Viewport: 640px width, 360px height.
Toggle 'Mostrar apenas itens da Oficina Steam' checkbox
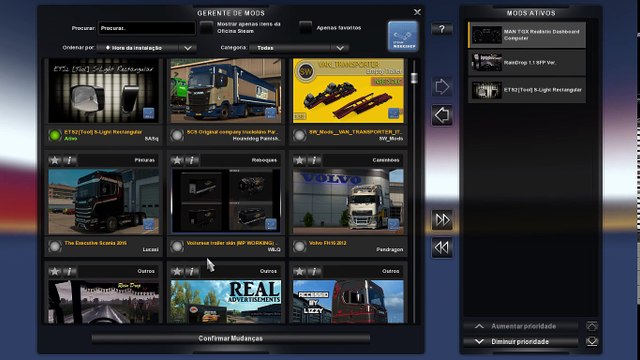click(x=207, y=28)
